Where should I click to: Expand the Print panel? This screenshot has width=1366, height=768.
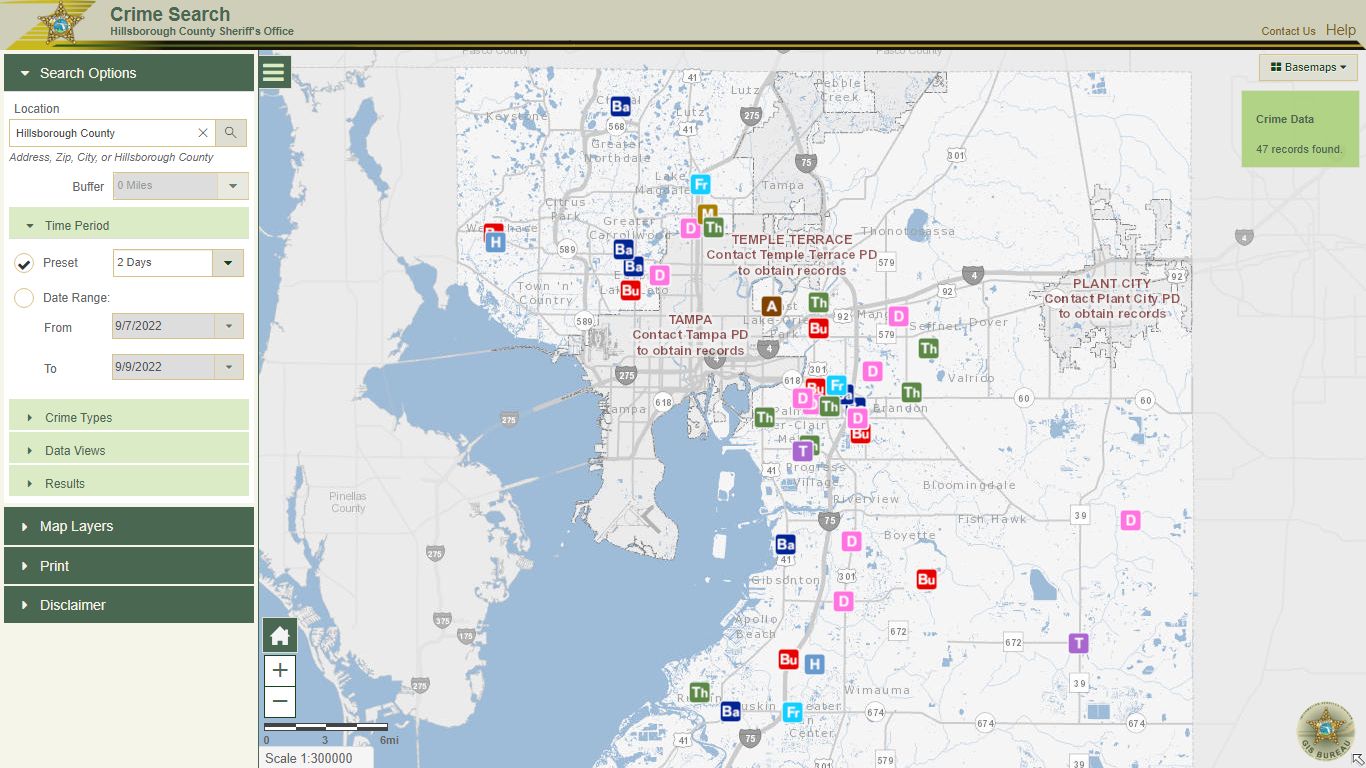tap(129, 566)
